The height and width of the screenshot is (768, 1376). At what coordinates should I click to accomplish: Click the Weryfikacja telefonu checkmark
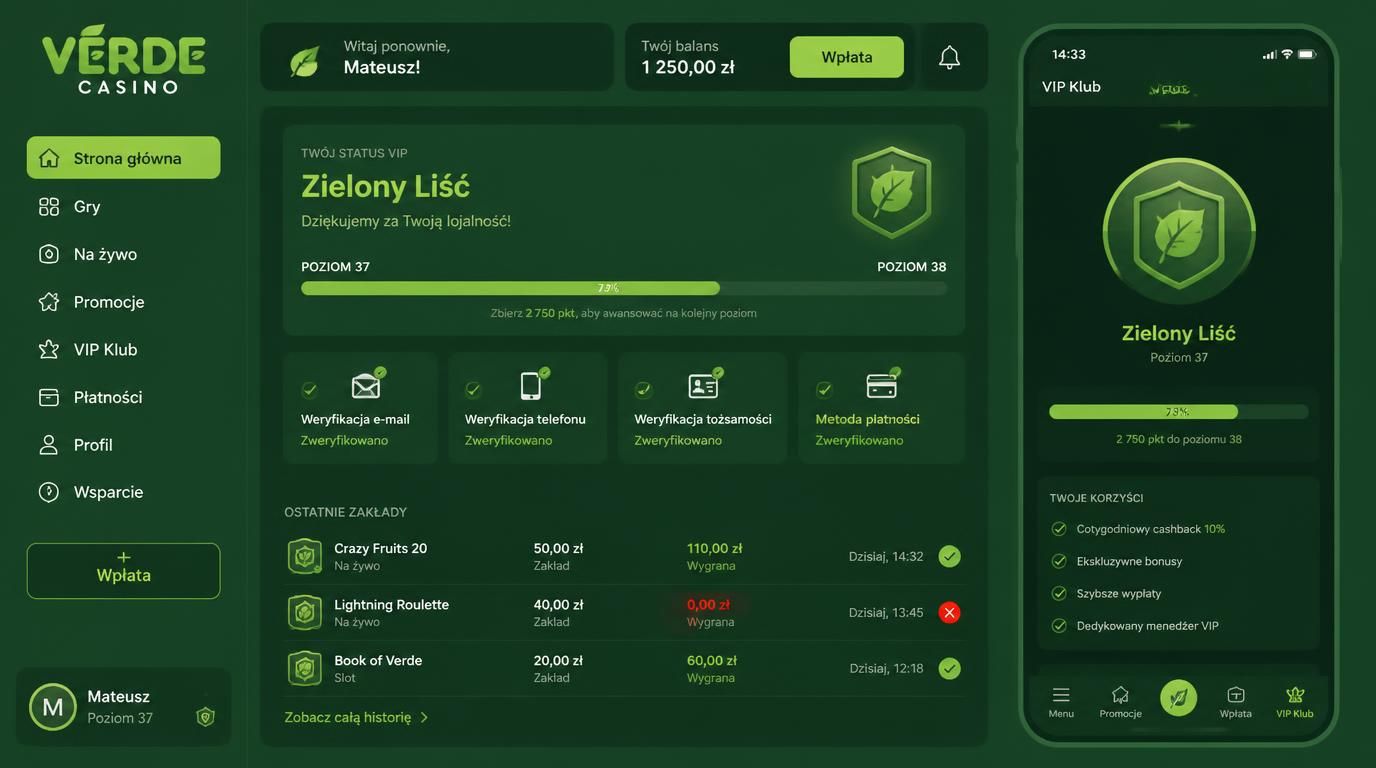(473, 389)
